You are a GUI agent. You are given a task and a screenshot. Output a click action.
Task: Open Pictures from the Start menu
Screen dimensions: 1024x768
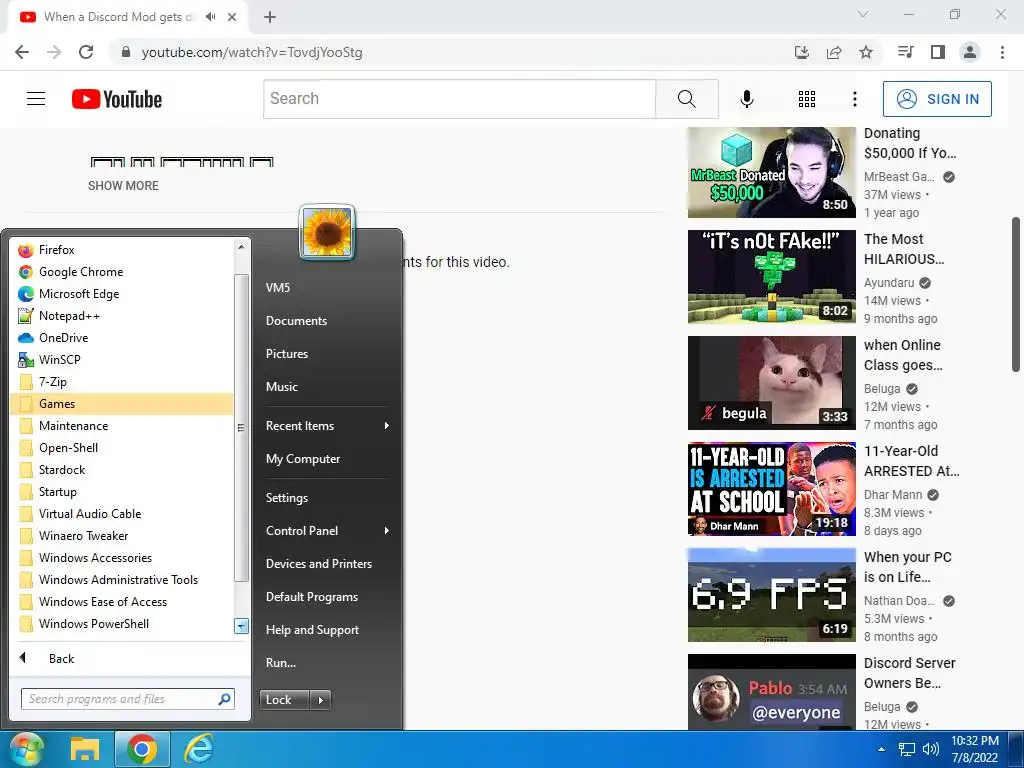pyautogui.click(x=327, y=353)
